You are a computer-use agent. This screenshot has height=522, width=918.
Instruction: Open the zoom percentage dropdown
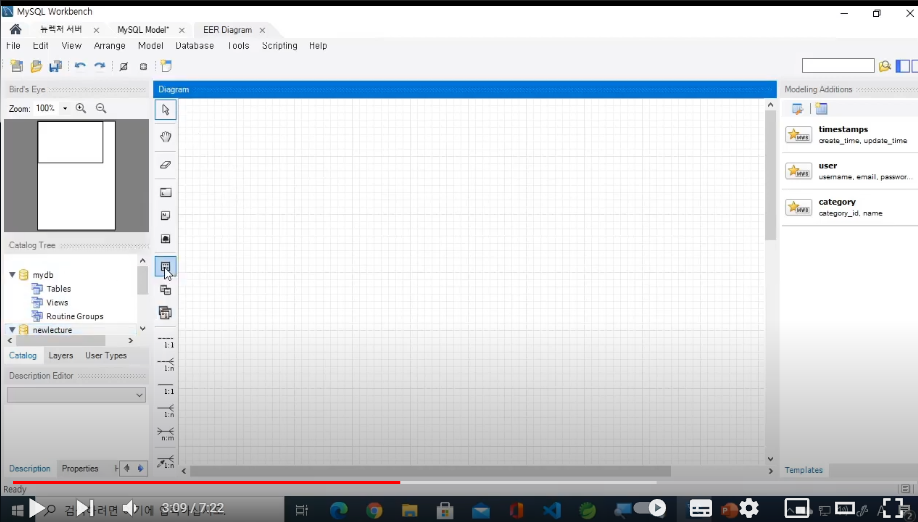[x=65, y=108]
